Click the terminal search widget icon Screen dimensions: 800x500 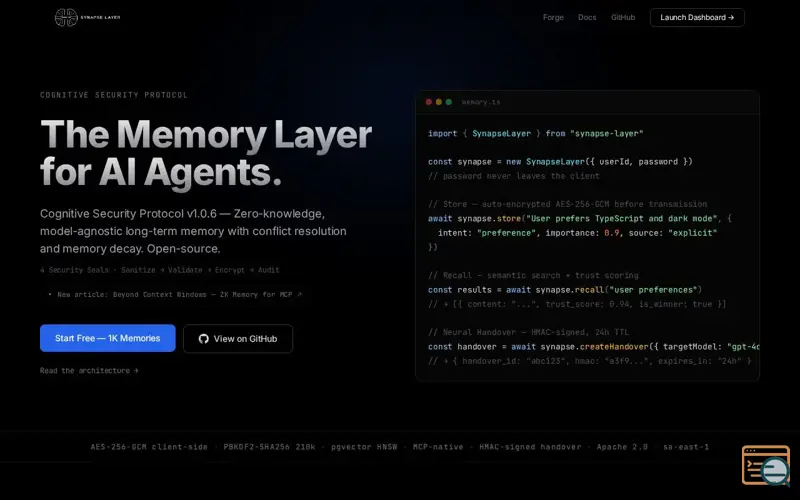pyautogui.click(x=766, y=465)
